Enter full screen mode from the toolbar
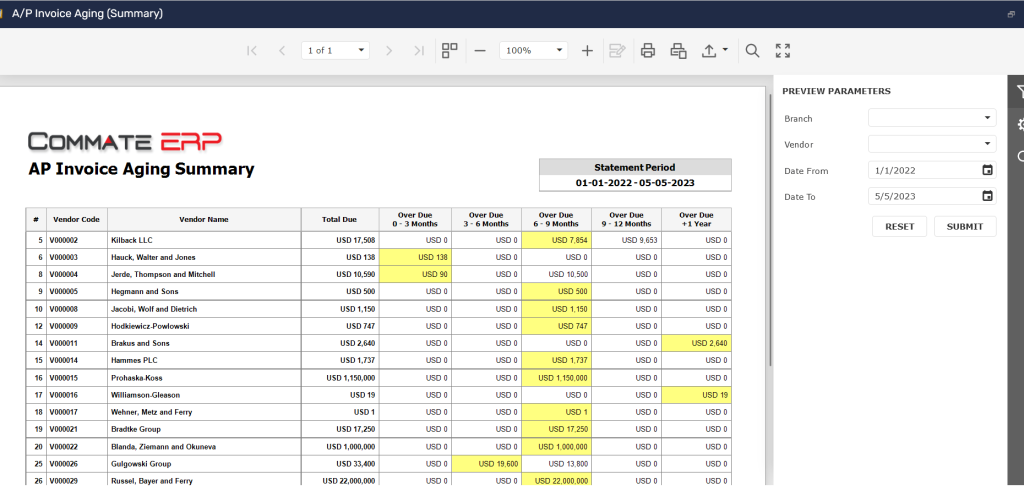 coord(783,50)
